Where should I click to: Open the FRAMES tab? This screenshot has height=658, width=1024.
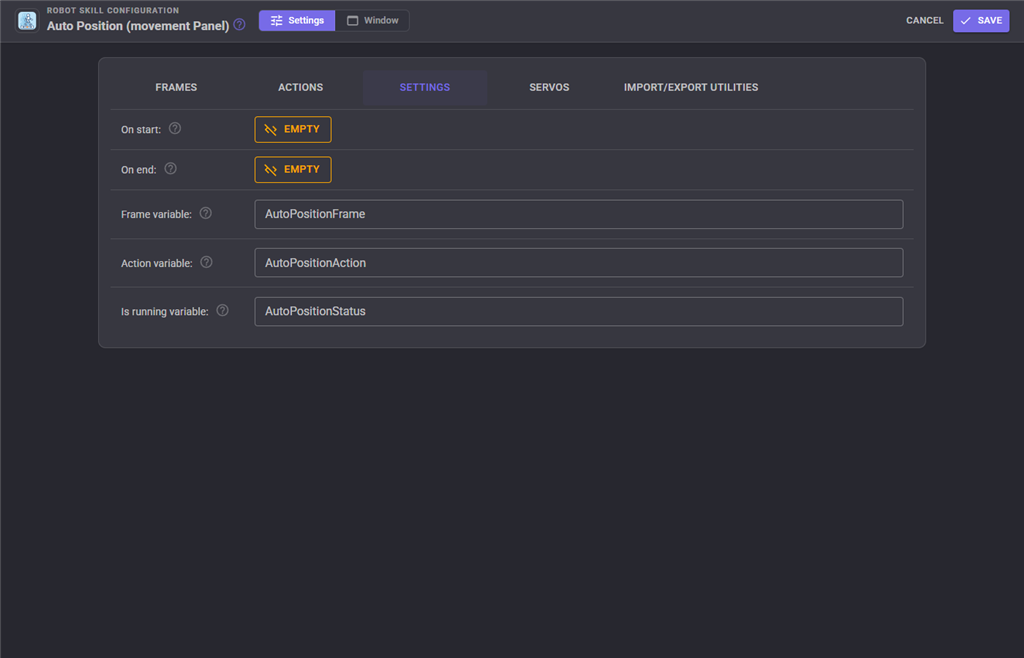[x=176, y=87]
